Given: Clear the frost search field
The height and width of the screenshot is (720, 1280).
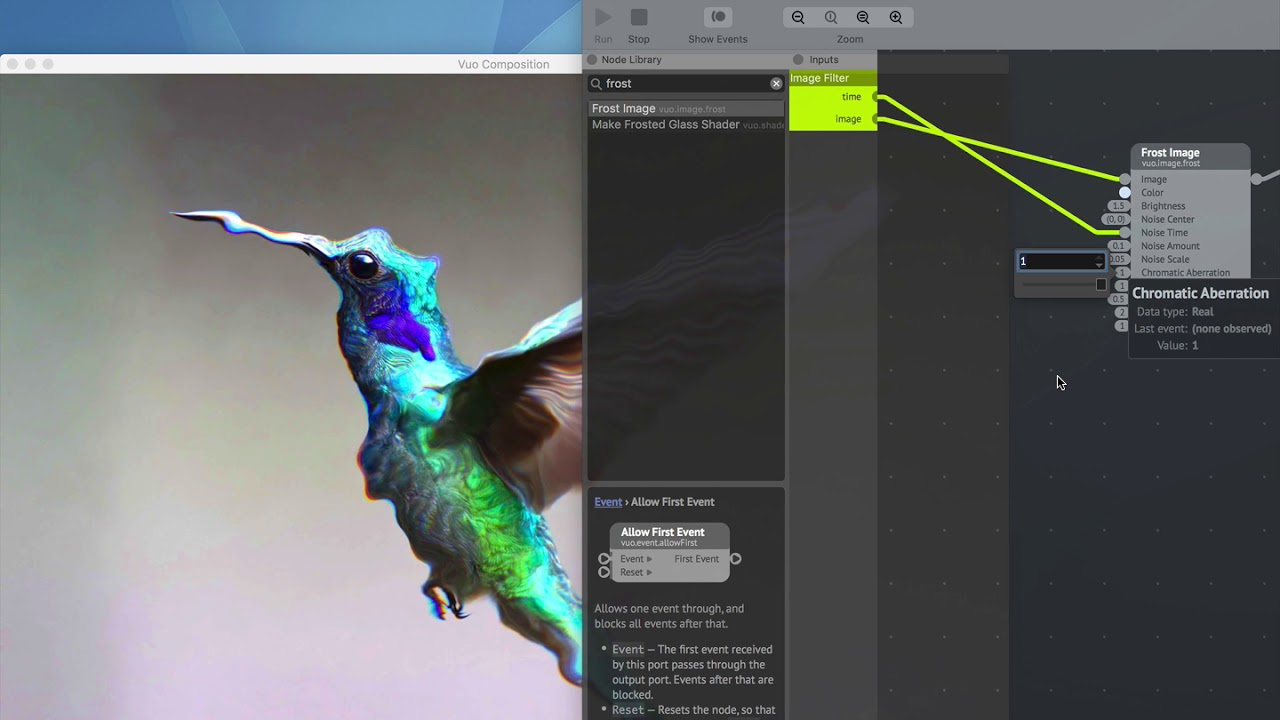Looking at the screenshot, I should pos(776,84).
